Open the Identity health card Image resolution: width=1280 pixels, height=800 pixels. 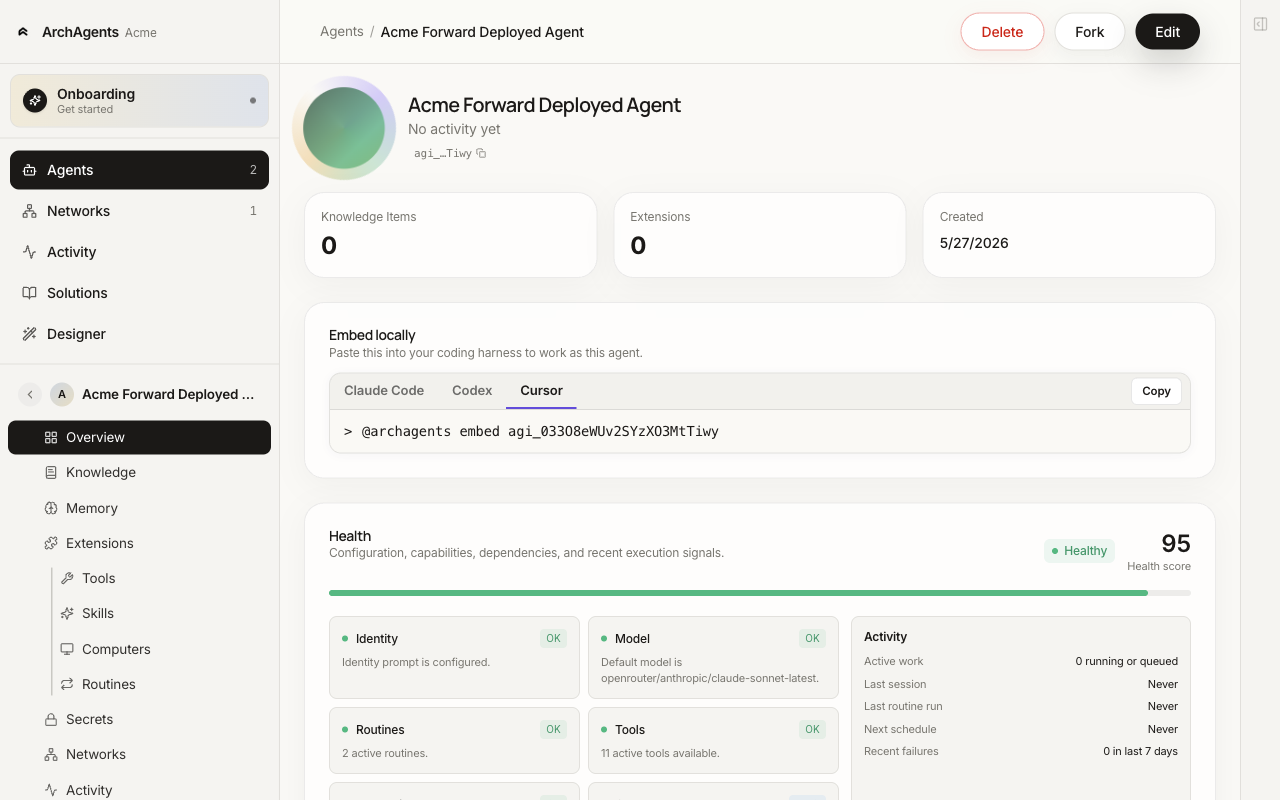point(454,657)
